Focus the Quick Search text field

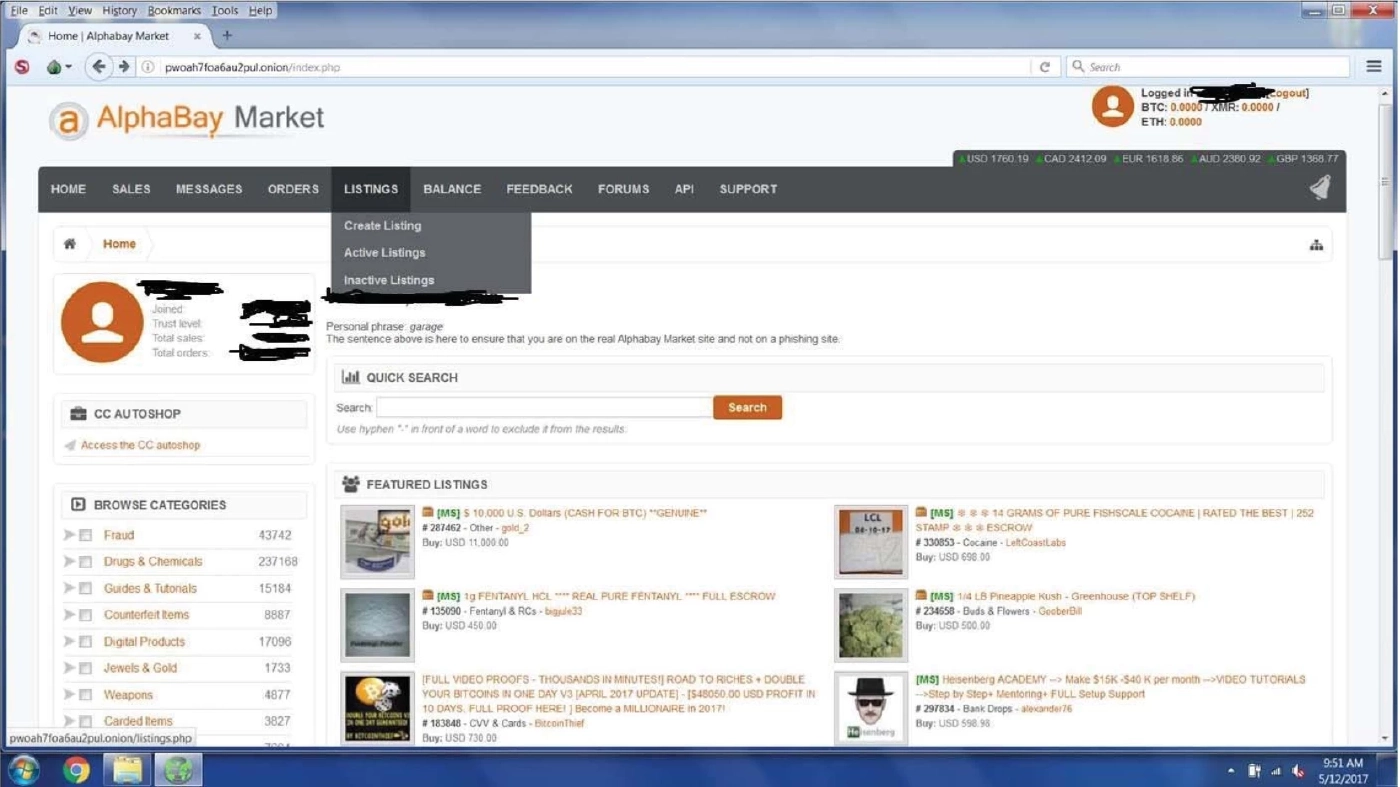click(x=544, y=408)
